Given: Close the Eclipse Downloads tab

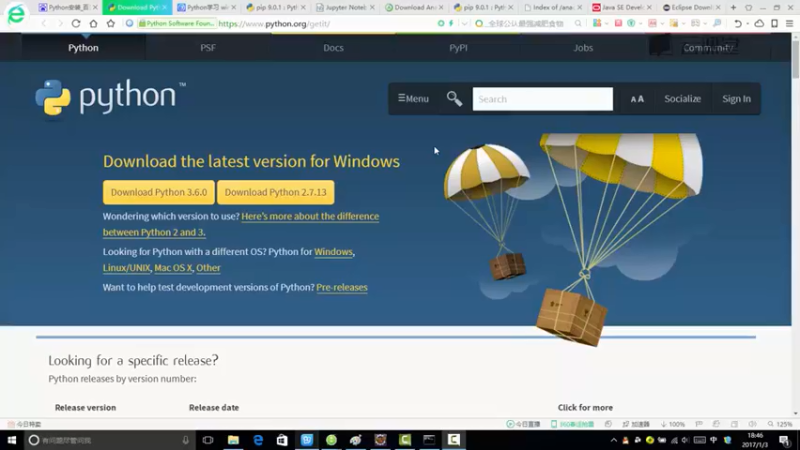Looking at the screenshot, I should 718,7.
